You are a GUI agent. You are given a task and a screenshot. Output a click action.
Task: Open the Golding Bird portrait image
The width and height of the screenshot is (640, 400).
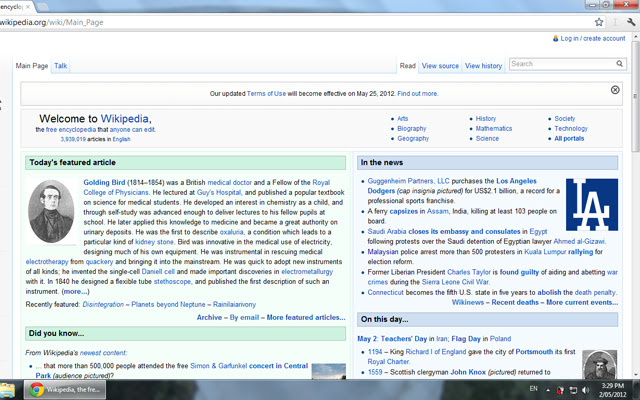tap(51, 211)
